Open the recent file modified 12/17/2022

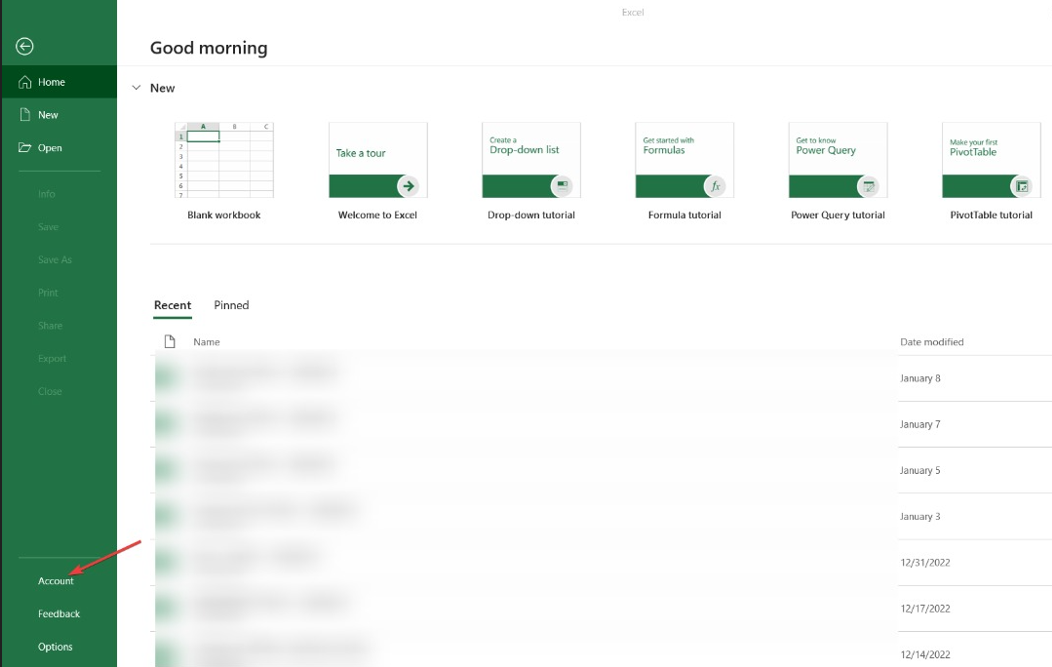601,609
